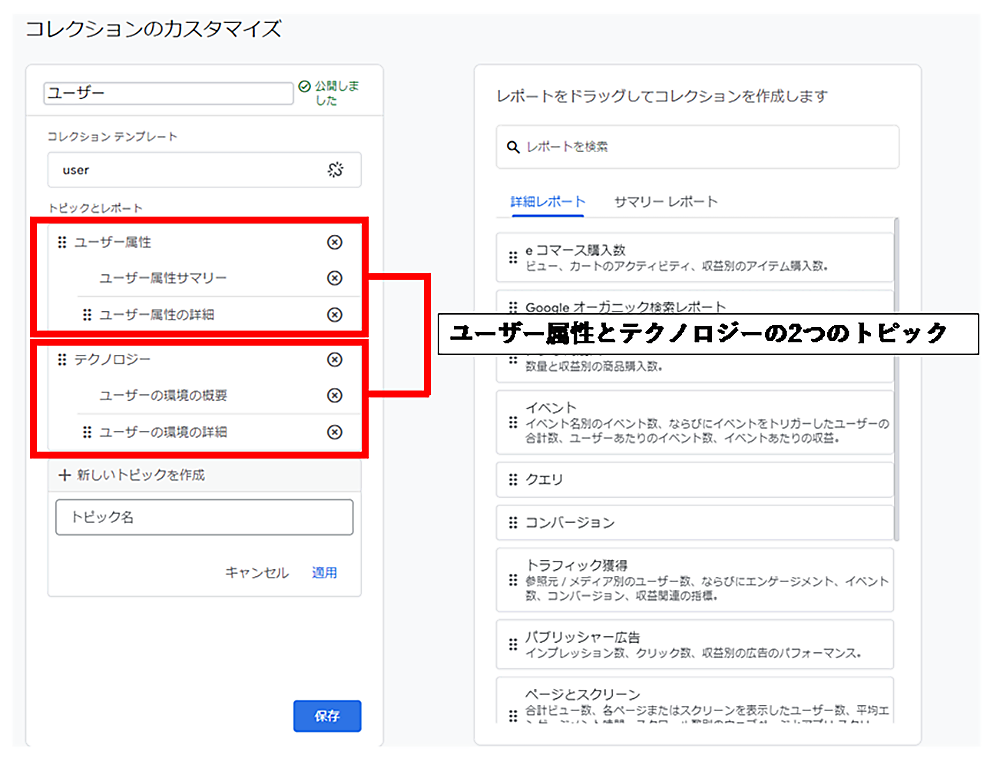Remove the ユーザー属性 topic with its X icon

pos(335,242)
